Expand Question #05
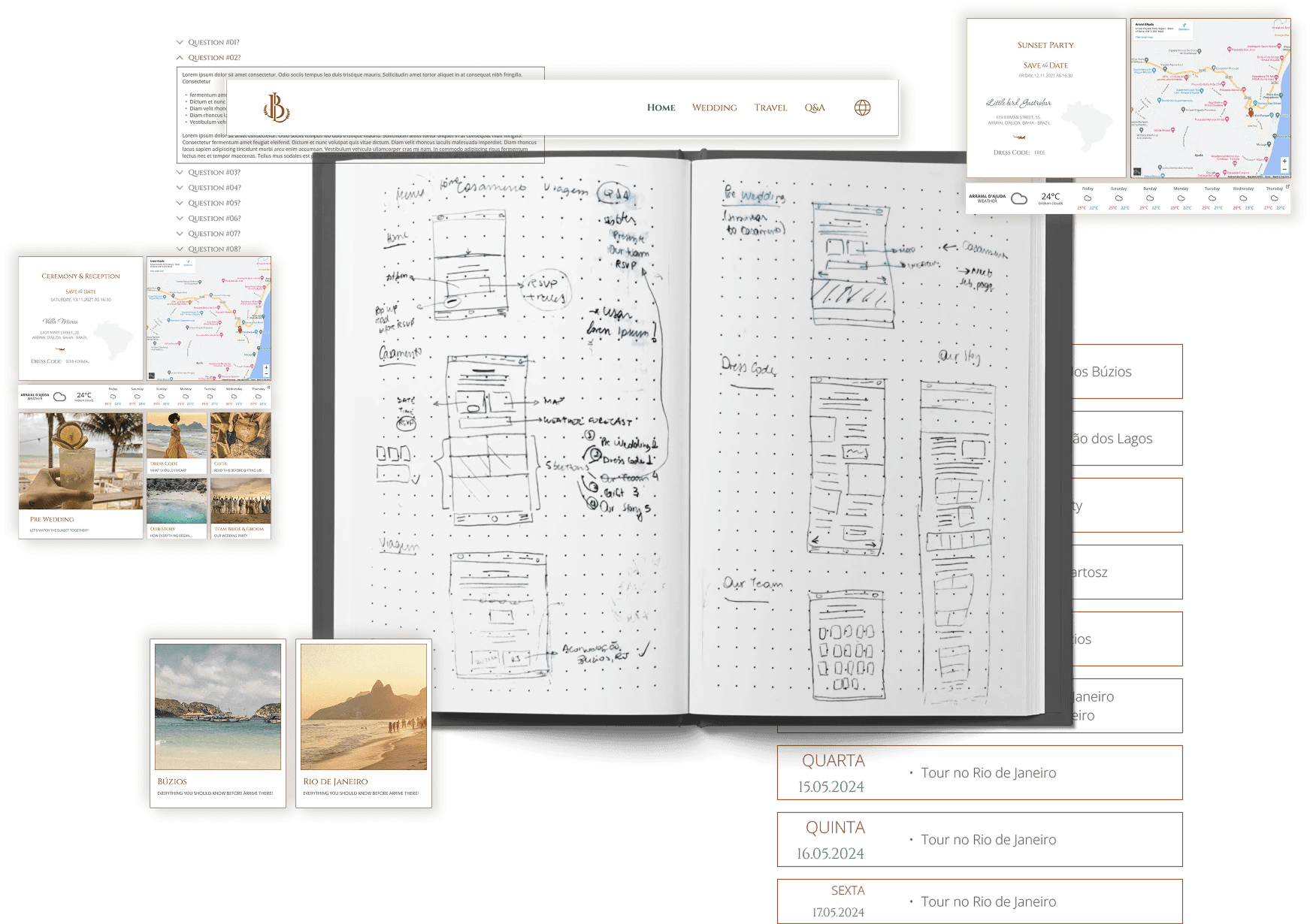This screenshot has height=924, width=1310. coord(208,203)
